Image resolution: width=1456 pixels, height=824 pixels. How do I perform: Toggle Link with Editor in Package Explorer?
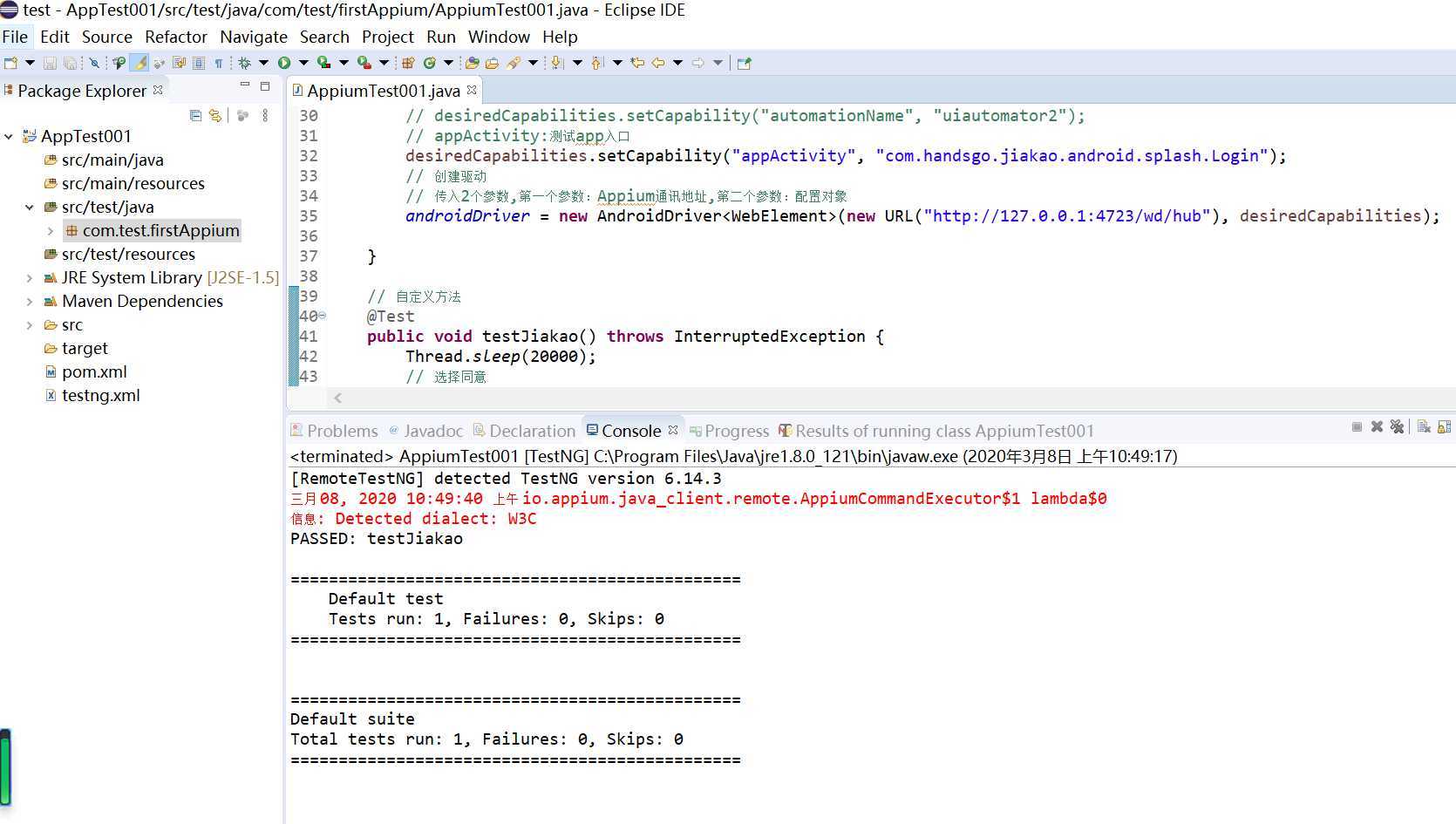(x=214, y=115)
